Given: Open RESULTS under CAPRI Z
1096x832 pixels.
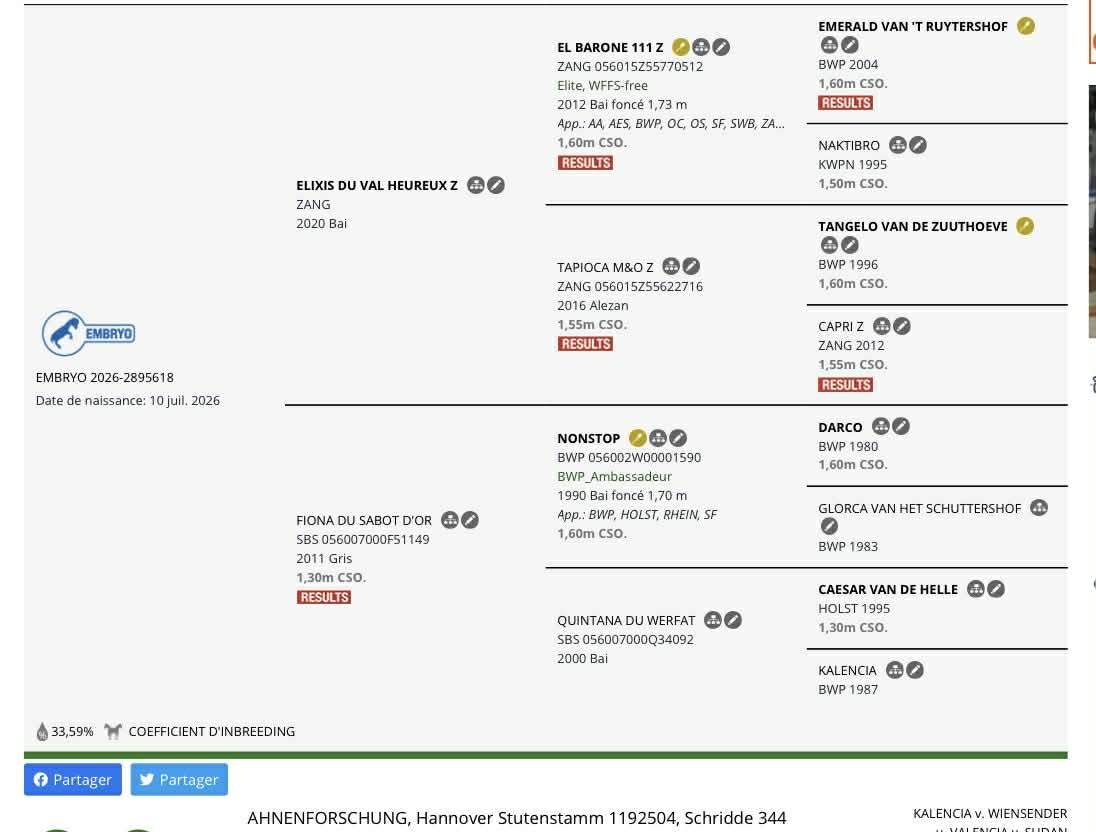Looking at the screenshot, I should 846,385.
